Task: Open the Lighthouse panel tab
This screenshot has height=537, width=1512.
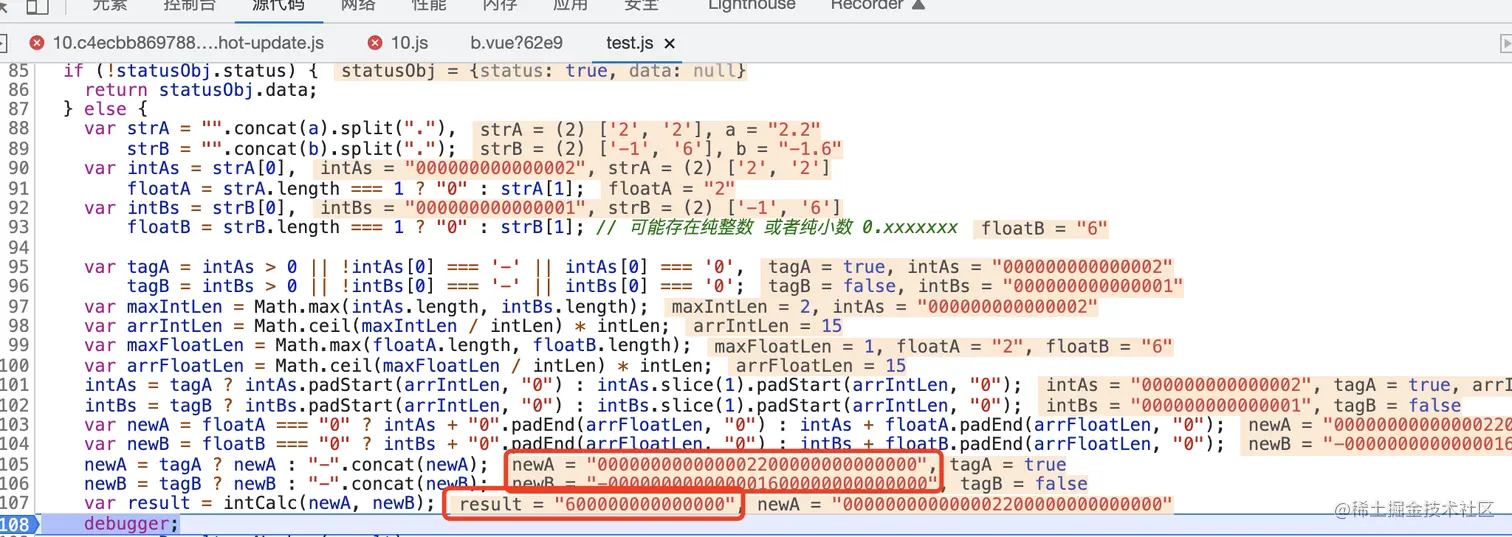Action: point(752,5)
